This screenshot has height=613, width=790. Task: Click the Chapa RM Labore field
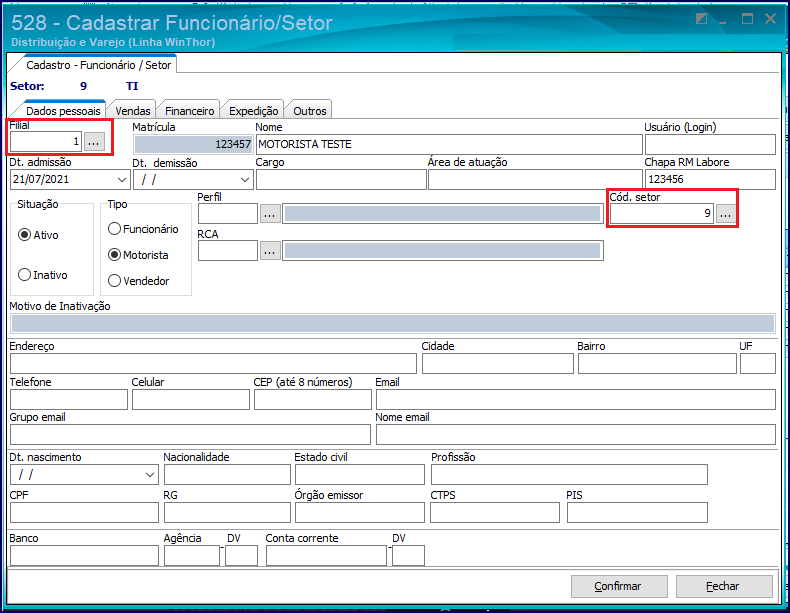[710, 180]
